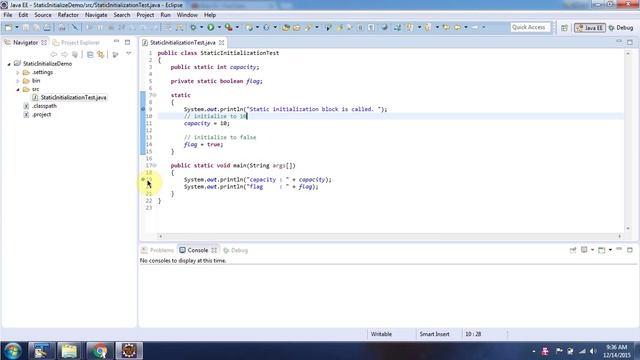Open the Forward navigation history dropdown

pos(484,27)
